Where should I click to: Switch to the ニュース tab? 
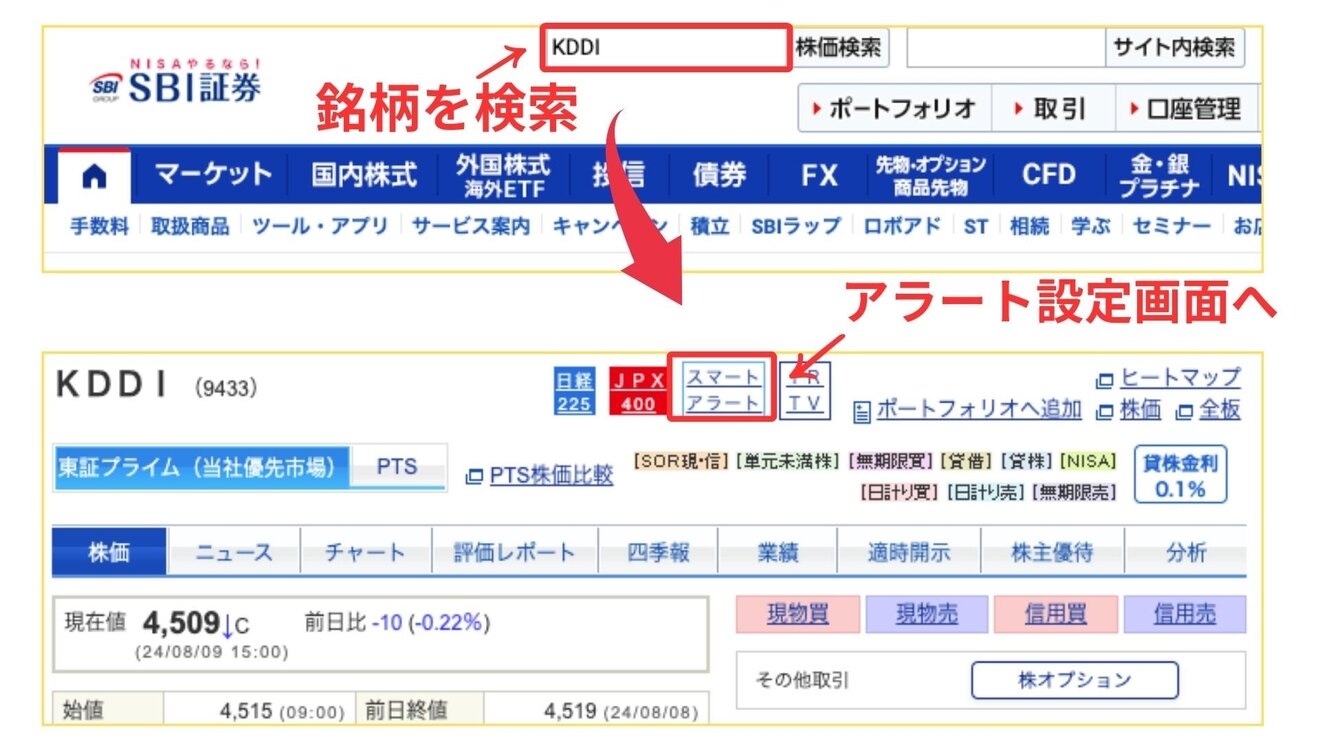234,552
